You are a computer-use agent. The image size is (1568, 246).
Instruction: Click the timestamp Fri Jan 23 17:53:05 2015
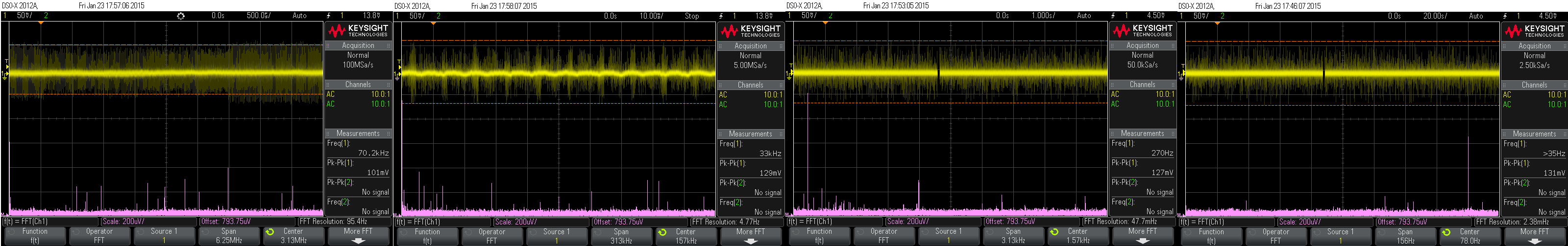tap(896, 5)
